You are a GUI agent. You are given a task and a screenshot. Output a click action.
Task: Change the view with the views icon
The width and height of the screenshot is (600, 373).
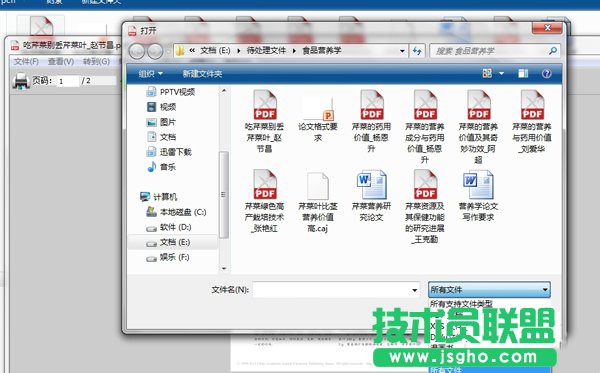tap(487, 73)
